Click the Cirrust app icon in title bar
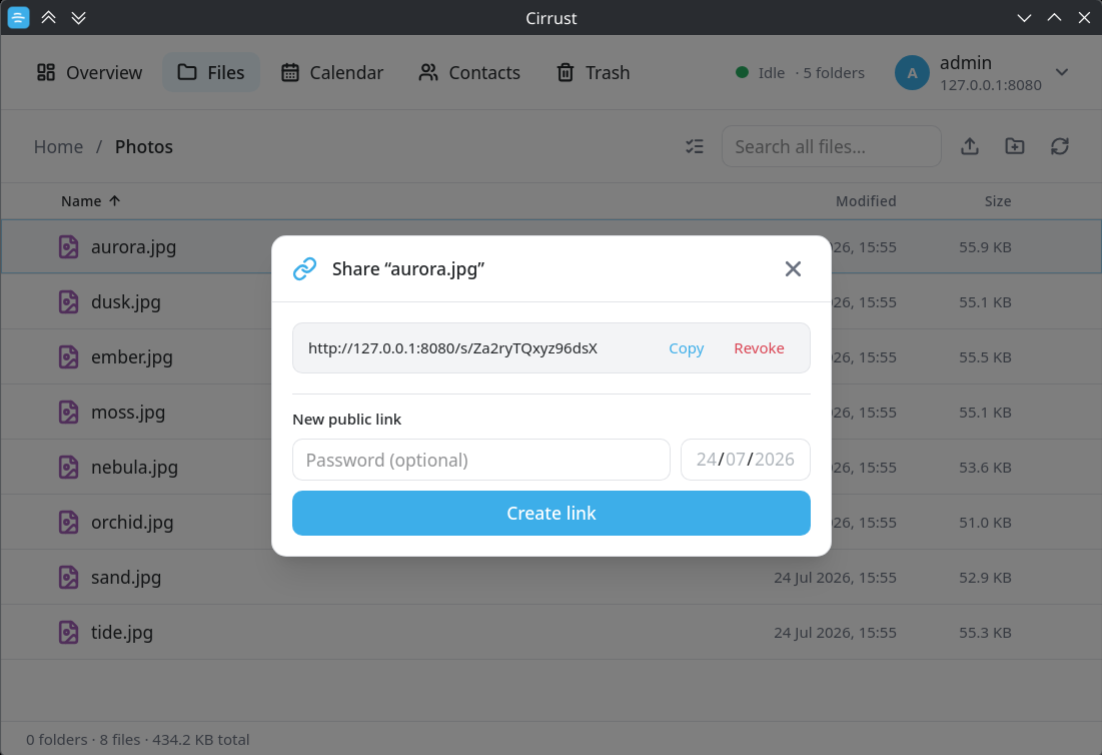The image size is (1102, 755). click(x=18, y=17)
